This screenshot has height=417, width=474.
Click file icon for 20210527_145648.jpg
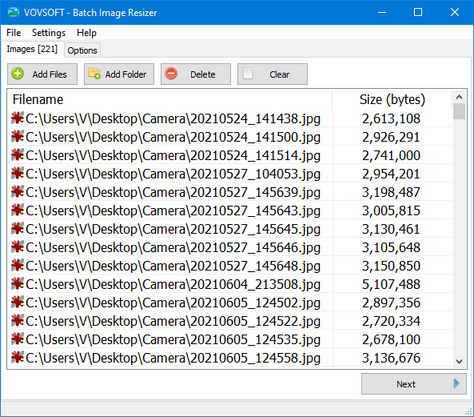click(17, 265)
